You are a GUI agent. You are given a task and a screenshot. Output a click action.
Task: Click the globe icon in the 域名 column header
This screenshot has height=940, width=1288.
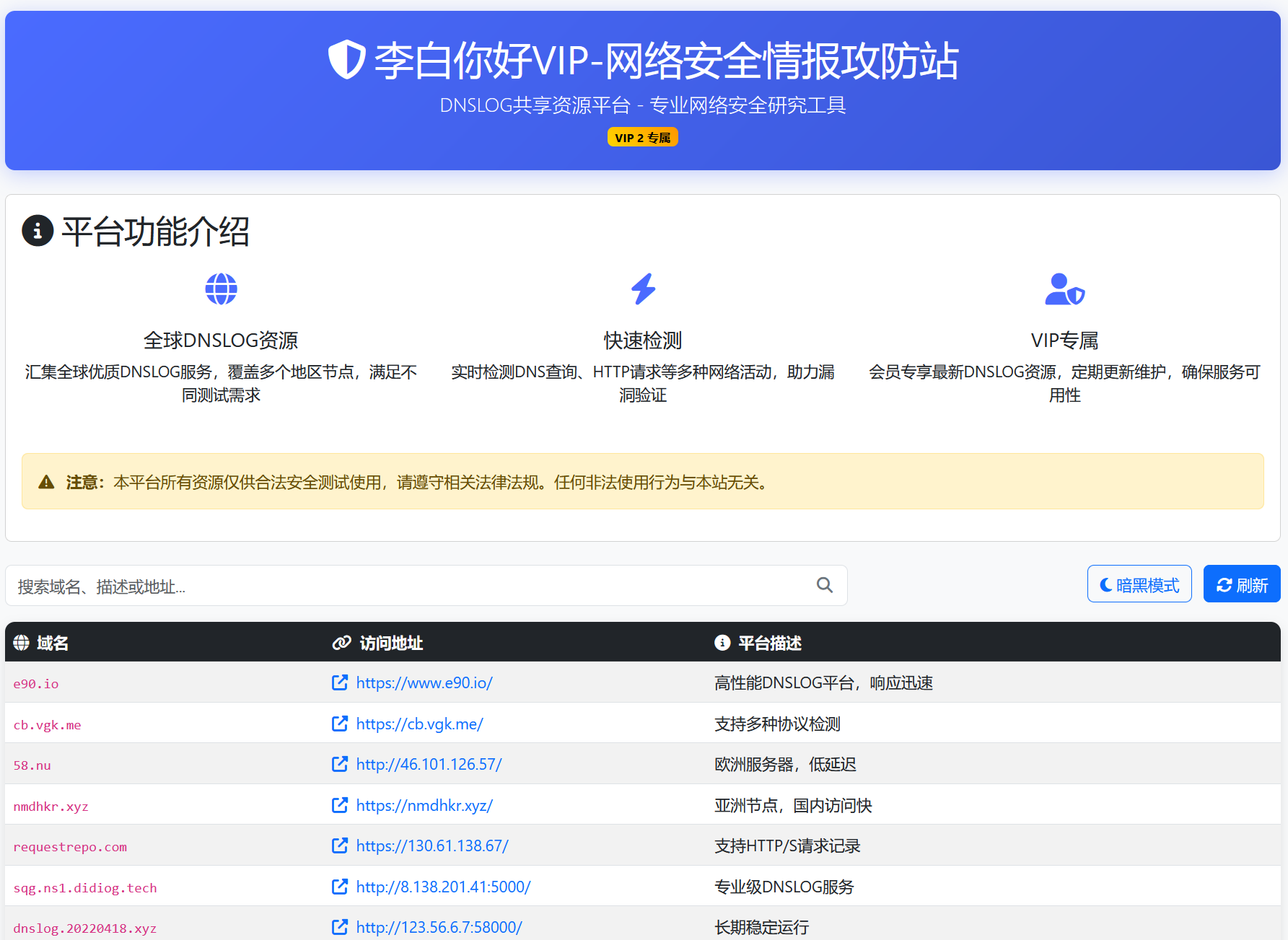pos(22,643)
